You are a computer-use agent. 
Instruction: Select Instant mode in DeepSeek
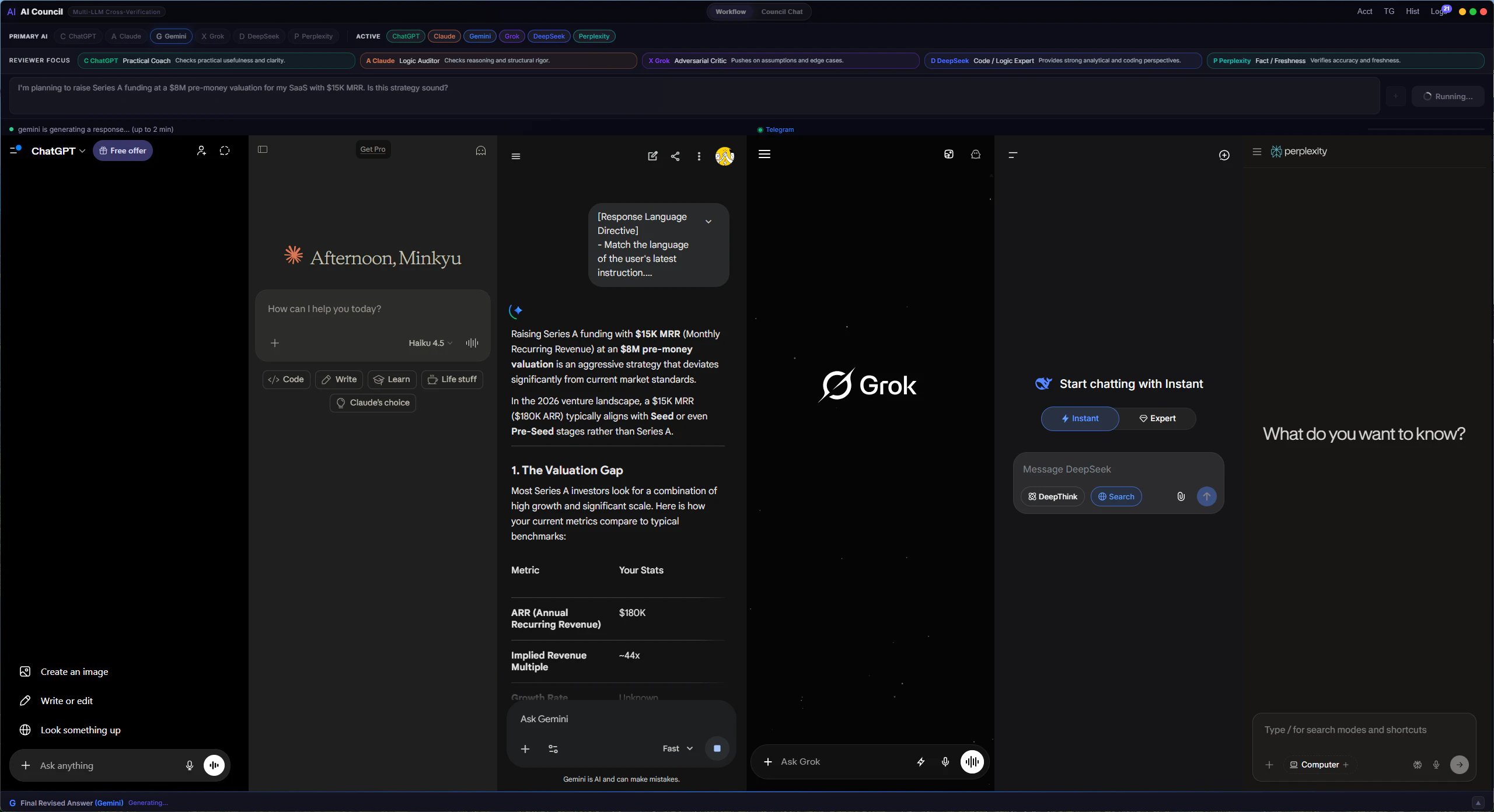(x=1080, y=418)
